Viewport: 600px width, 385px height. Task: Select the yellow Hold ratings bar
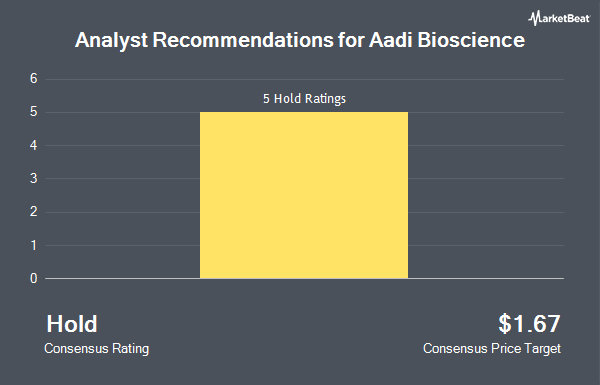pos(304,195)
